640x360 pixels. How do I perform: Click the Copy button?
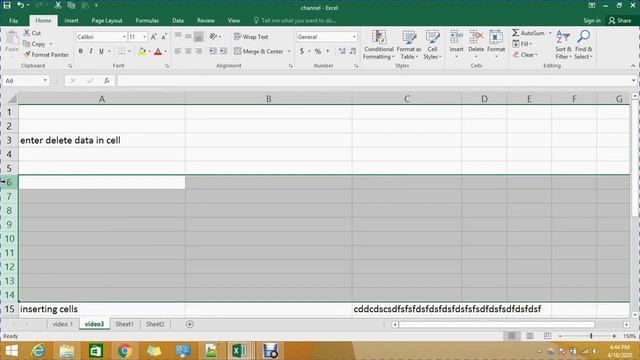click(34, 44)
